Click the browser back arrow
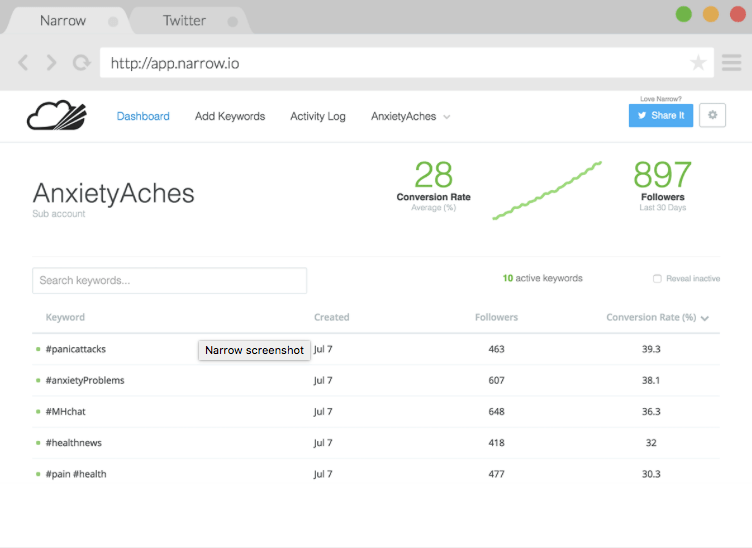Image resolution: width=752 pixels, height=548 pixels. click(x=23, y=62)
